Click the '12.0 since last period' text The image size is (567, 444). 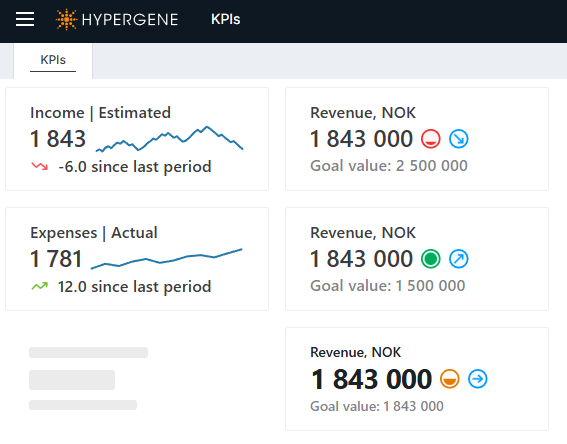(x=135, y=287)
